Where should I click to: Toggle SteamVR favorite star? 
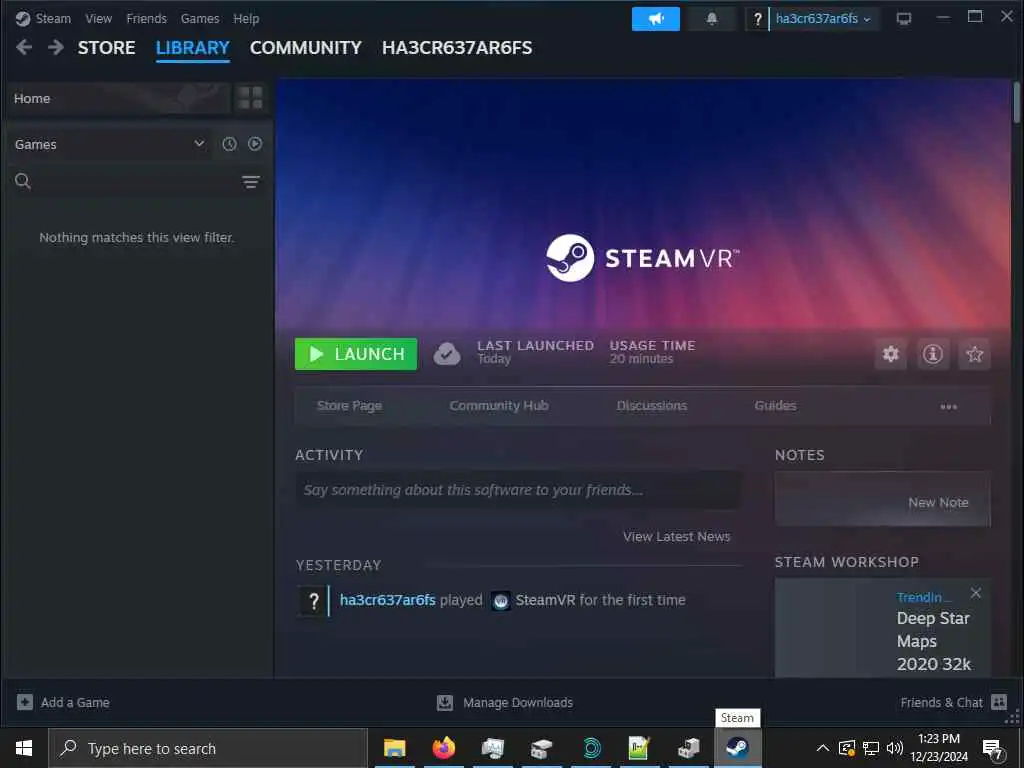coord(974,354)
